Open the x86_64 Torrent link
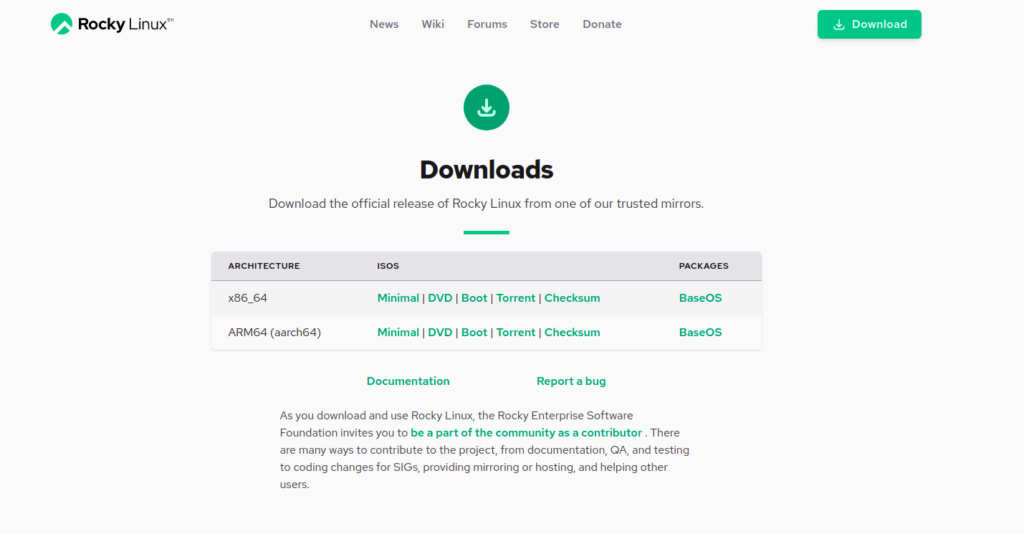 click(x=516, y=298)
